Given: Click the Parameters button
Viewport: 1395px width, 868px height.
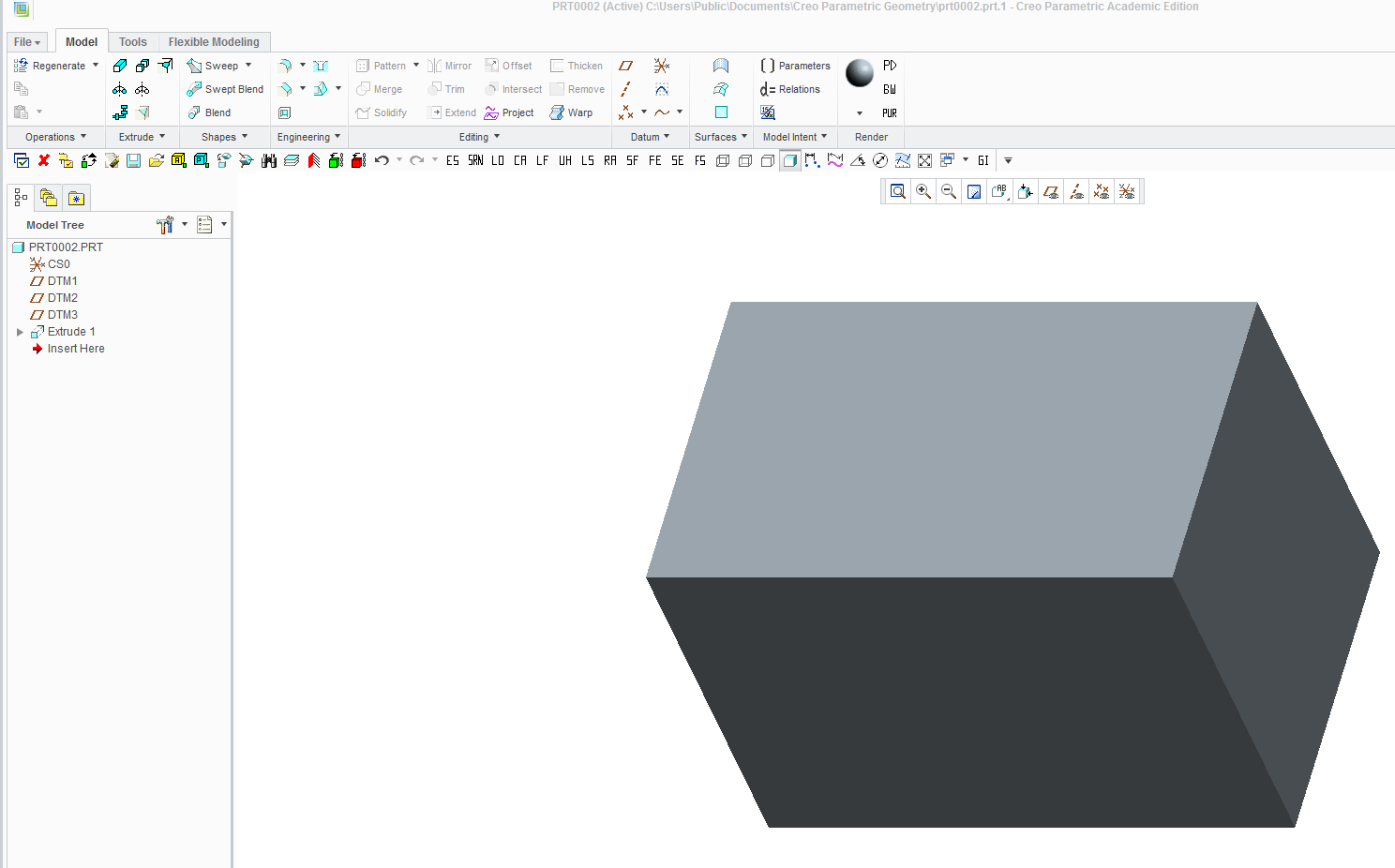Looking at the screenshot, I should (795, 65).
